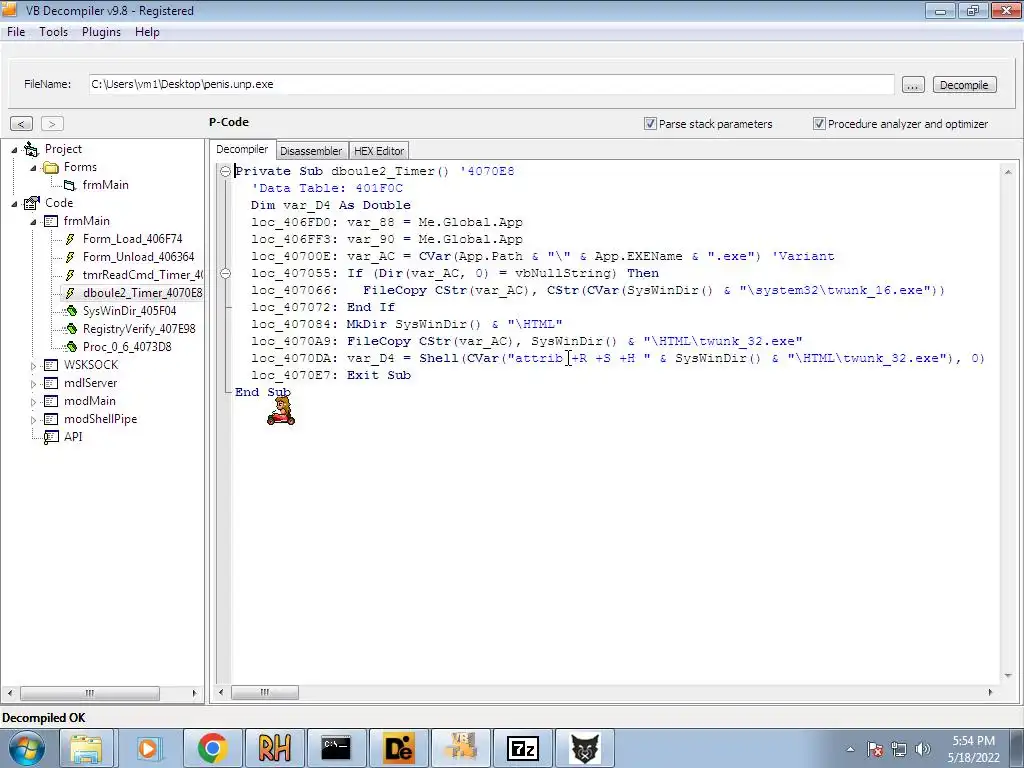The width and height of the screenshot is (1024, 768).
Task: Click the frmMain module icon under Code
Action: pos(50,221)
